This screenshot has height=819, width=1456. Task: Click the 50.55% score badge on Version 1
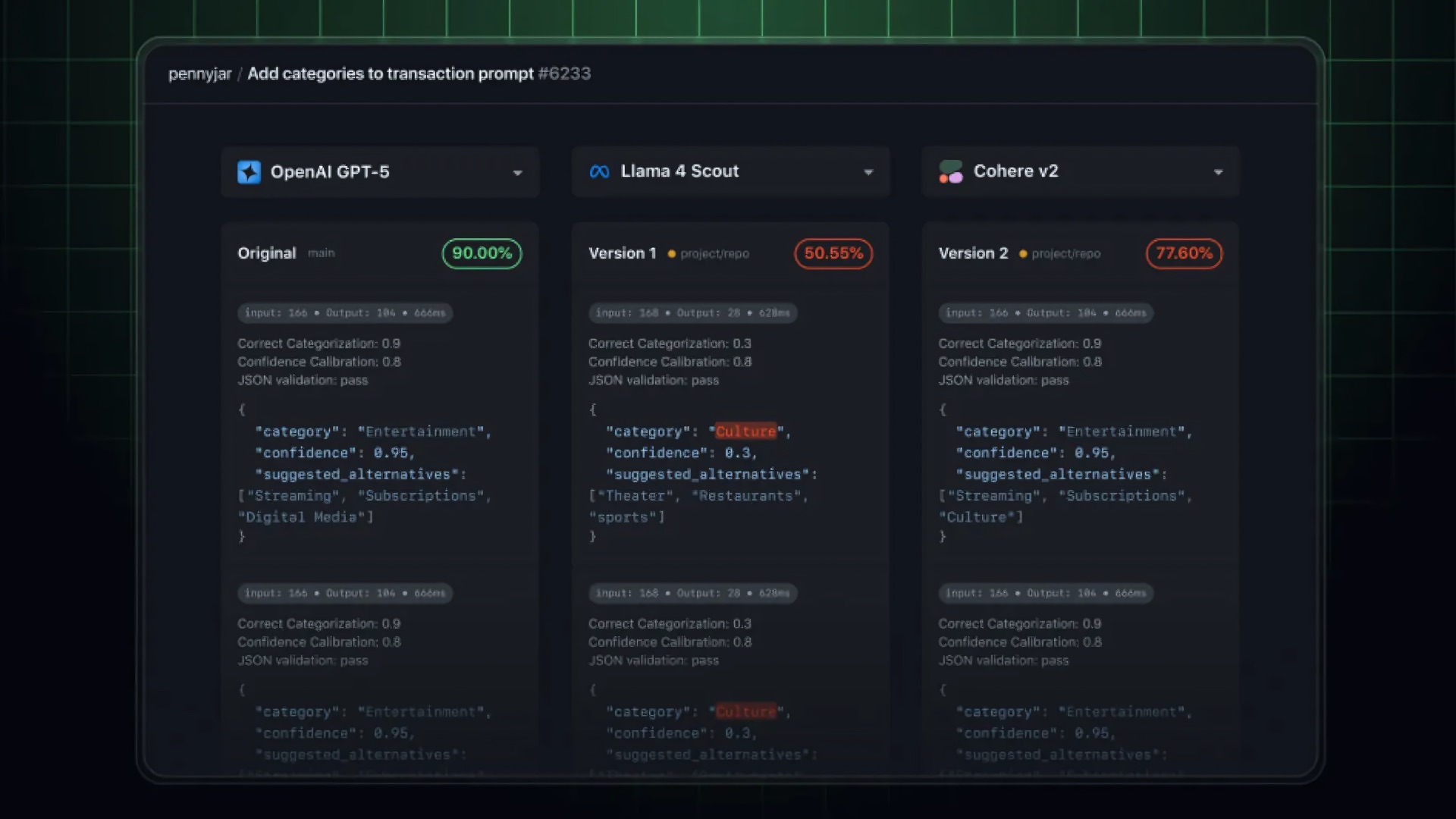[833, 253]
